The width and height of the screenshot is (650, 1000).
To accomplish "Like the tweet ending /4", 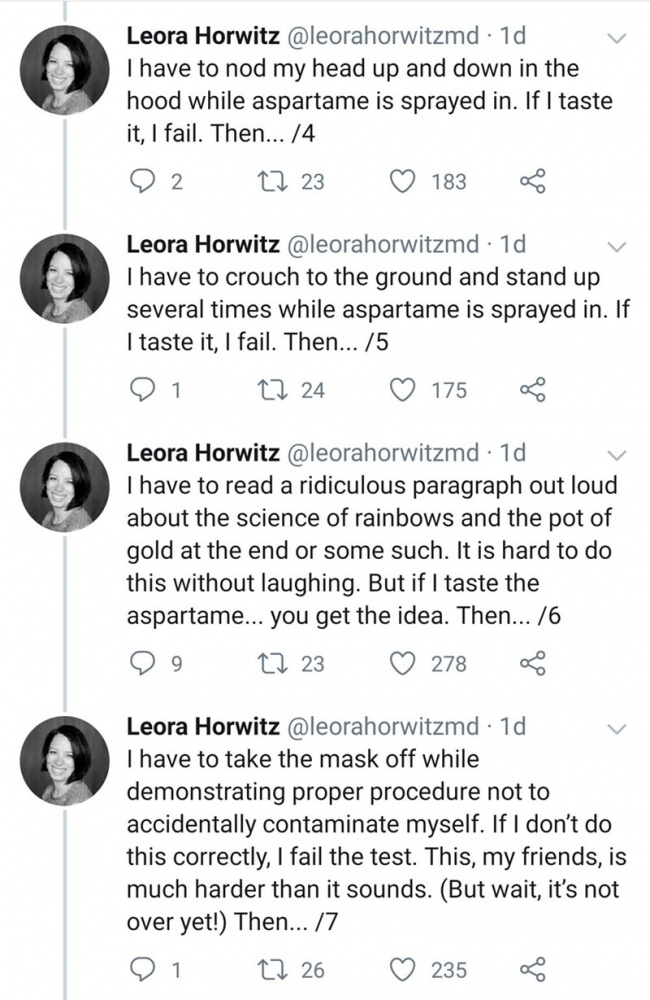I will (x=405, y=181).
